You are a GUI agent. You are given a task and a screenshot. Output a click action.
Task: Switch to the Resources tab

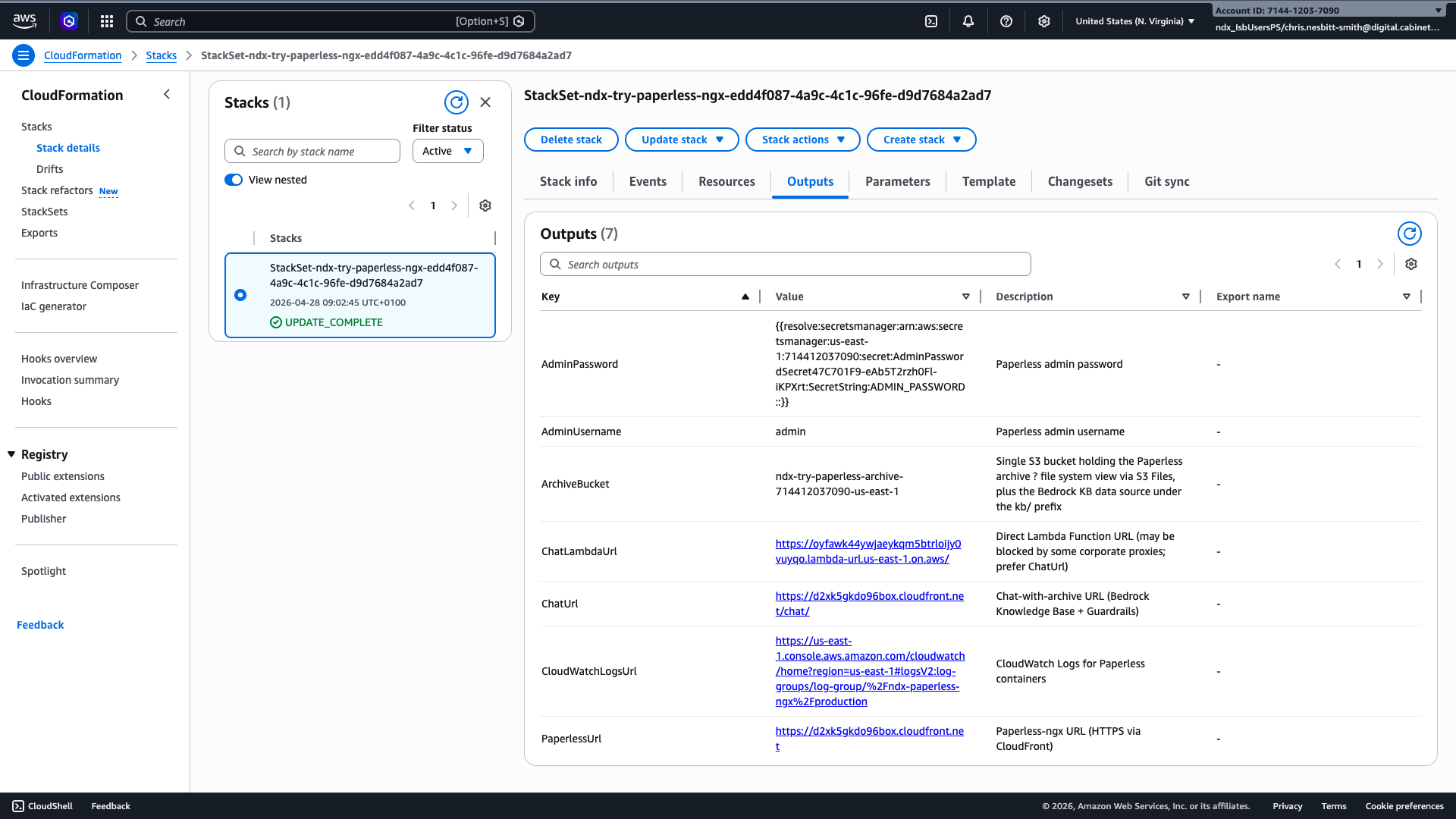tap(726, 181)
